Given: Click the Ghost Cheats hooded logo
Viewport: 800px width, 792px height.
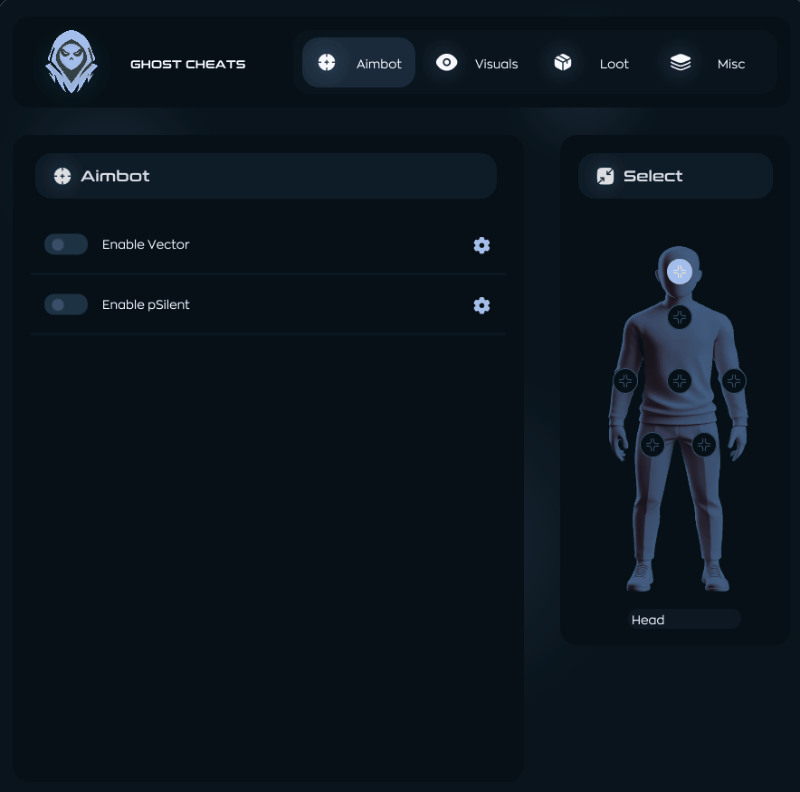Looking at the screenshot, I should 71,62.
